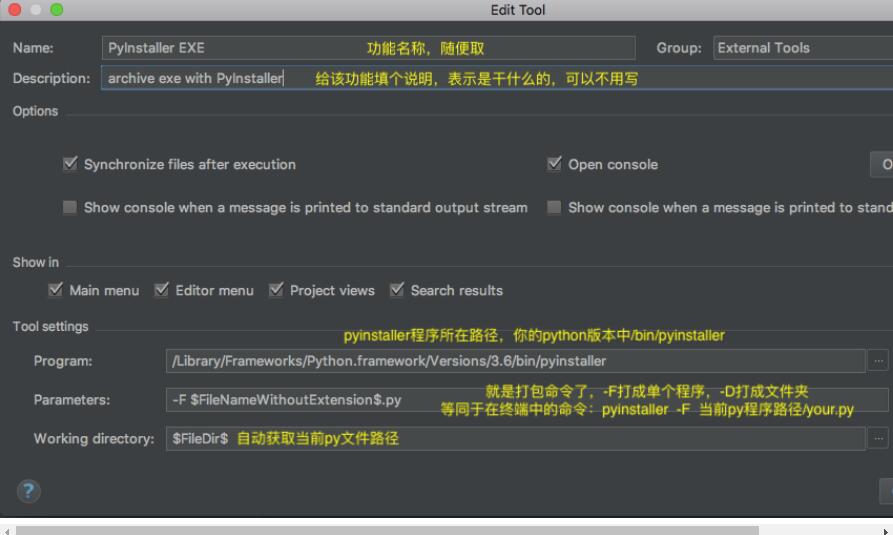Click the Working directory $FileDir$ field
Viewport: 893px width, 535px height.
click(515, 439)
